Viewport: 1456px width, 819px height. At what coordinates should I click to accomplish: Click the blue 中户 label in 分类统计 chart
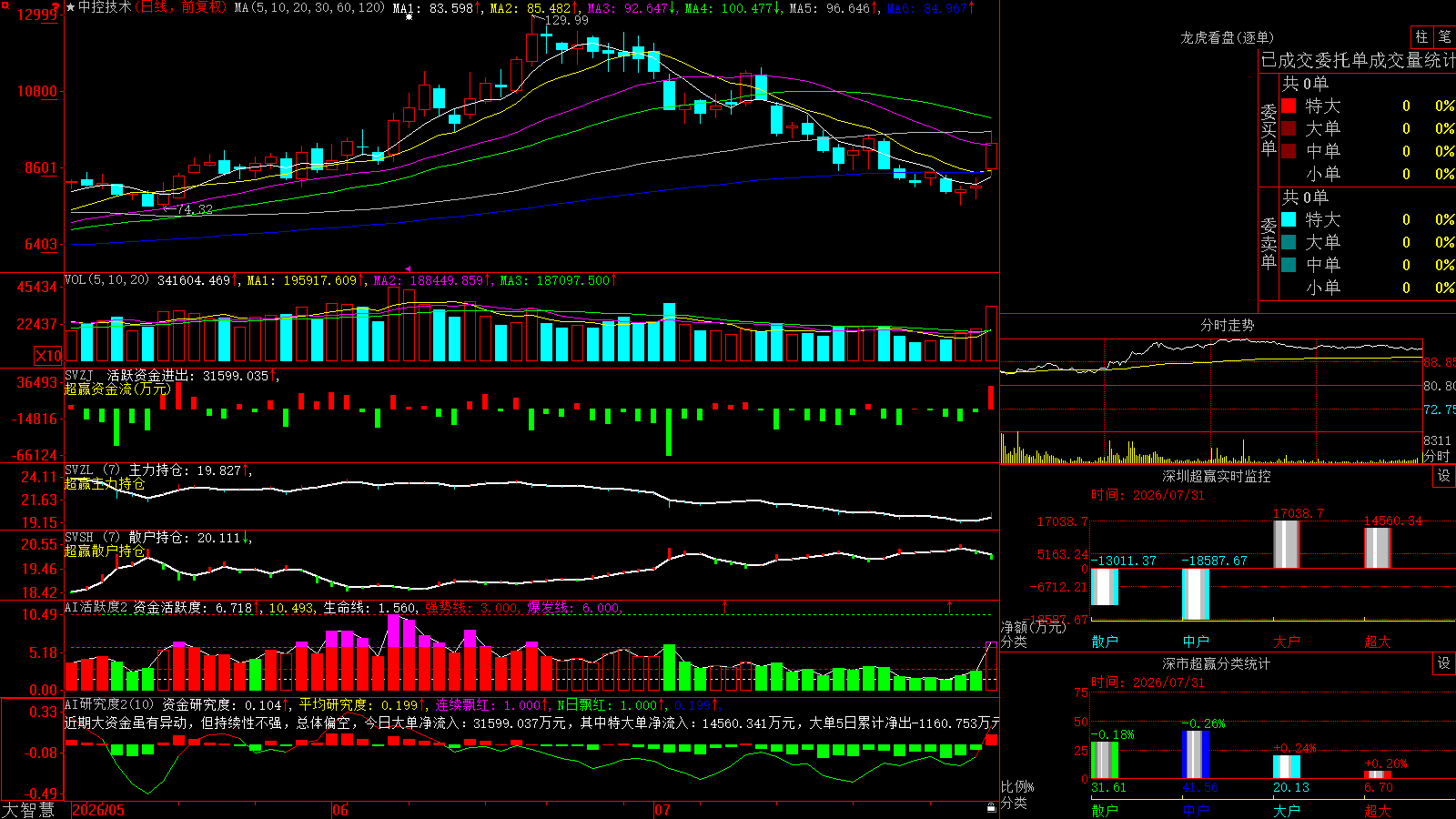point(1196,810)
